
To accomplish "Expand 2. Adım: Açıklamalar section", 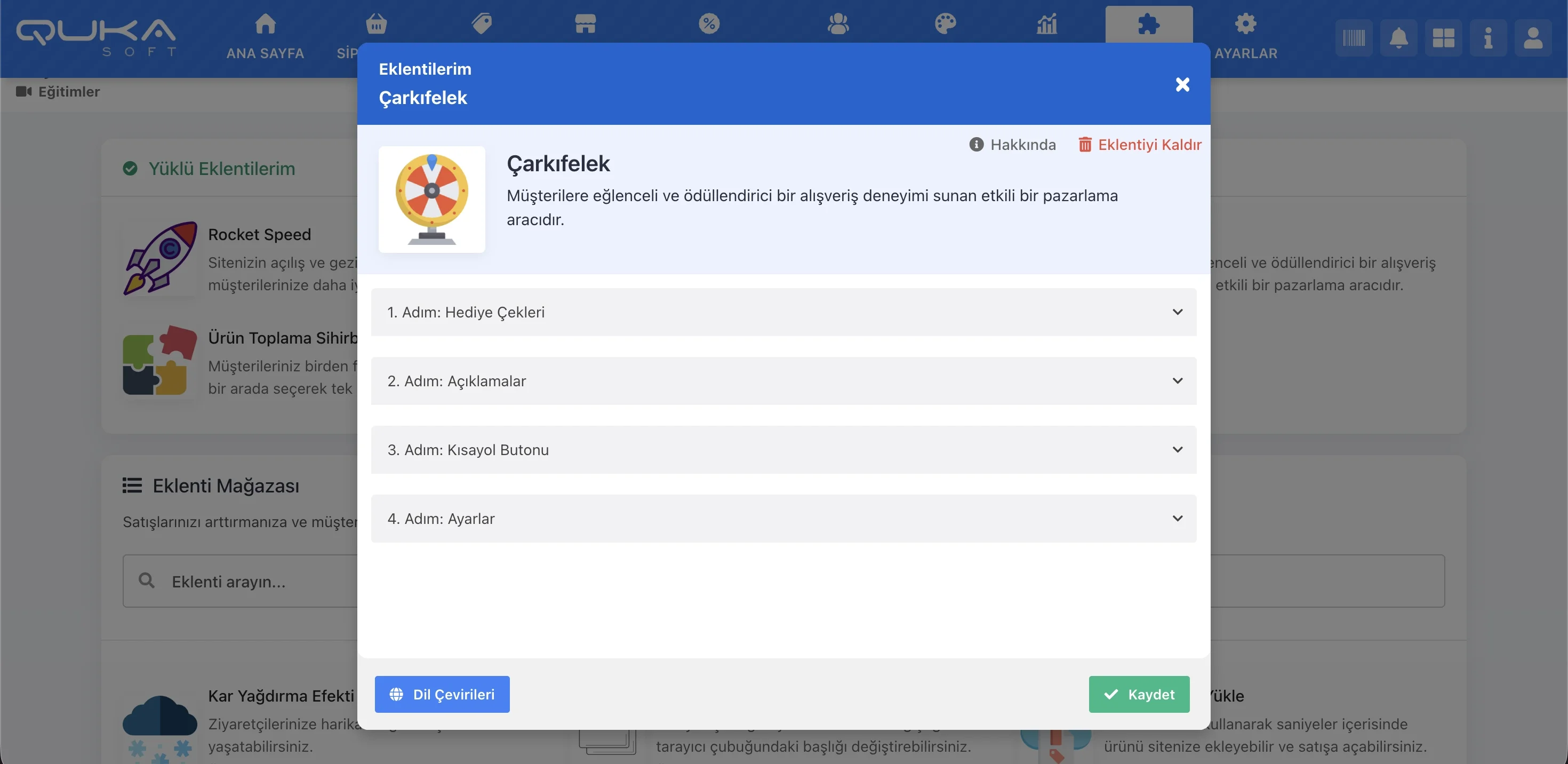I will point(783,381).
